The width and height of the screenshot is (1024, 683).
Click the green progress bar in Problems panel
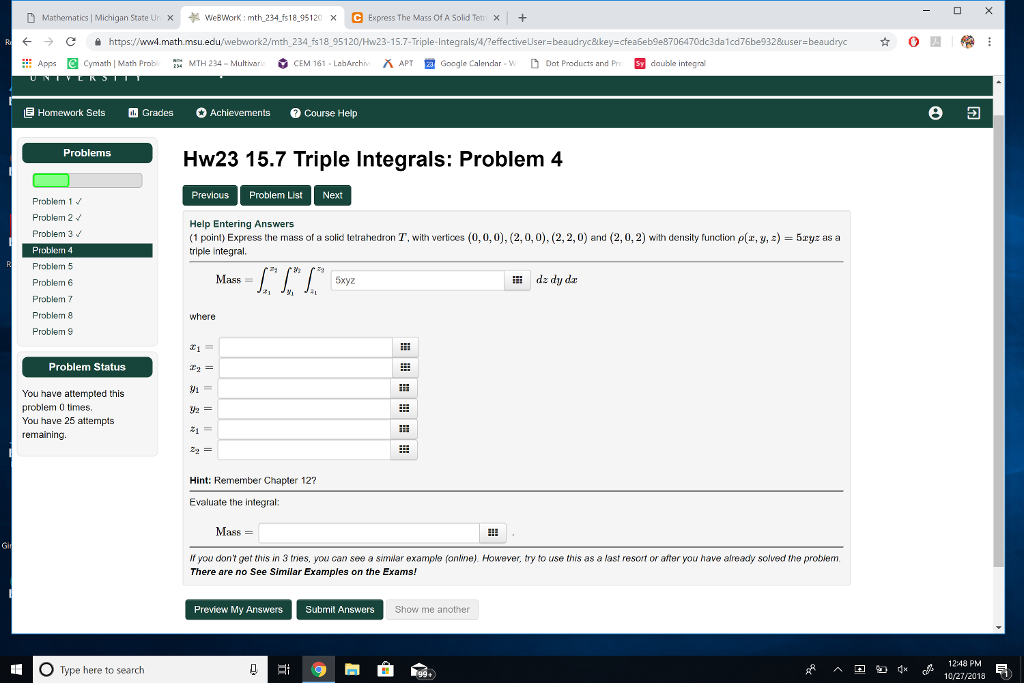(x=49, y=180)
